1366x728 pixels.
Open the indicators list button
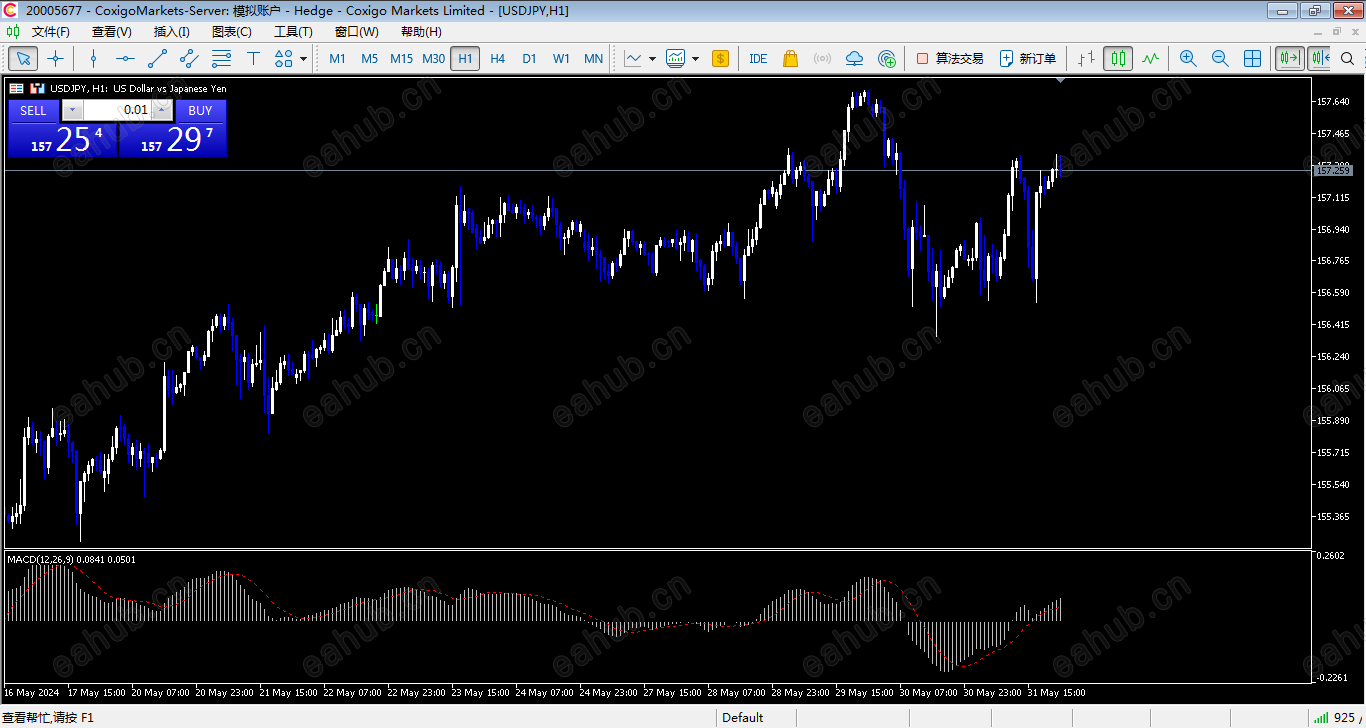point(676,58)
